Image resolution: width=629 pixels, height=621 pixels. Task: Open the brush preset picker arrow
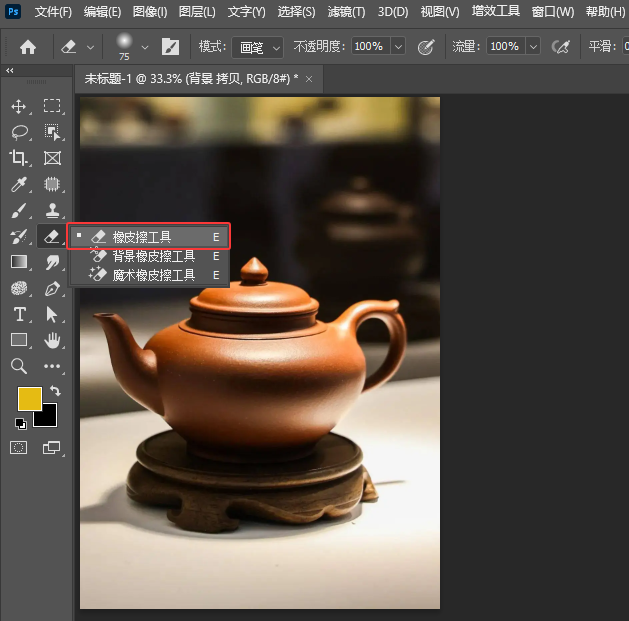145,47
